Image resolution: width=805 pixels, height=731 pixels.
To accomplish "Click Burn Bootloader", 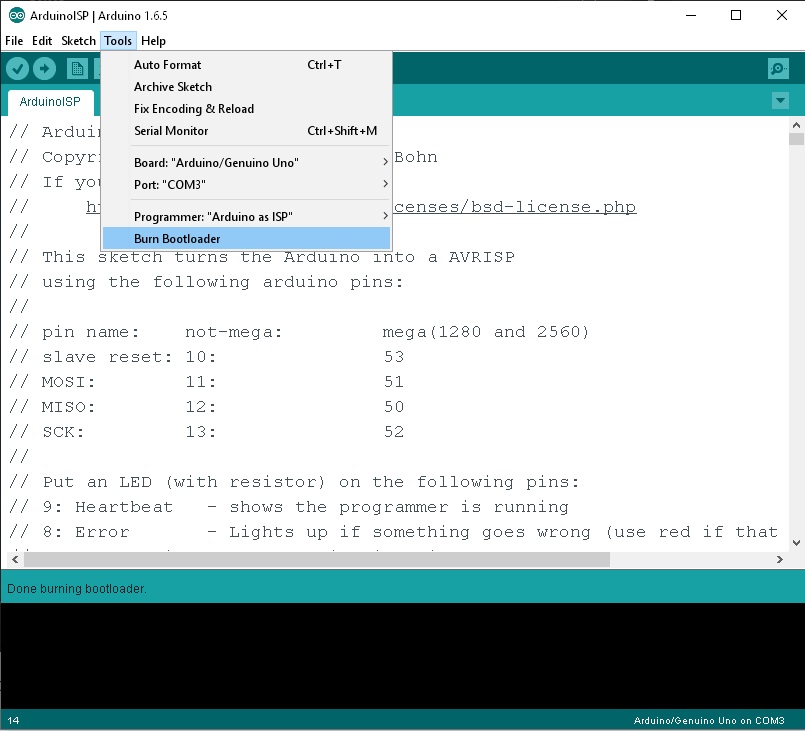I will coord(246,239).
